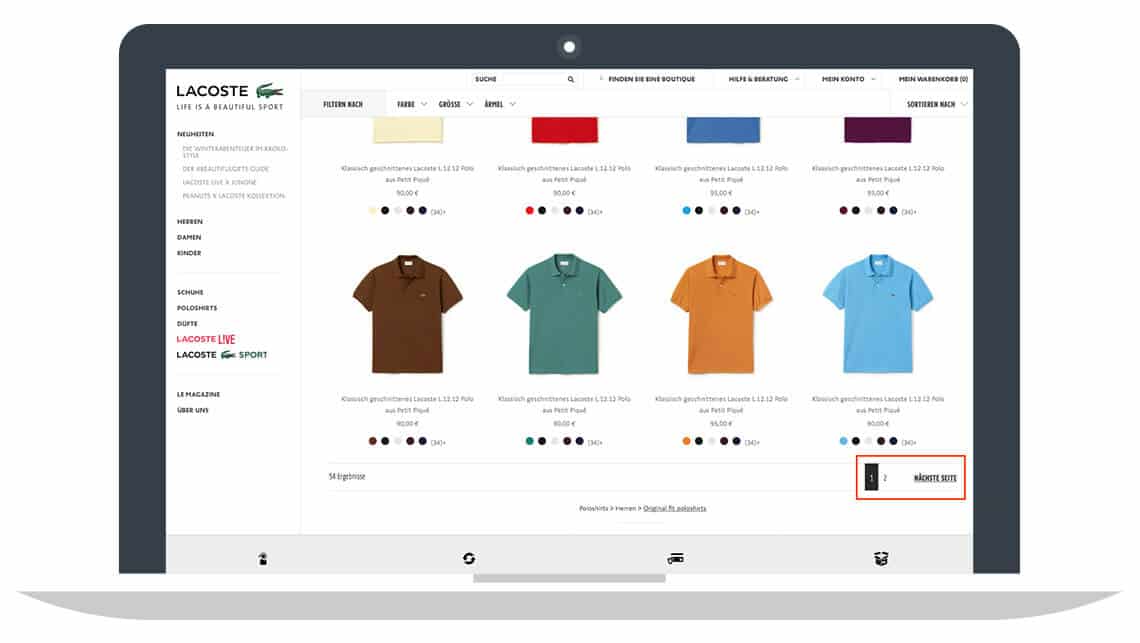1140x643 pixels.
Task: Open the Grösse filter dropdown
Action: [456, 104]
